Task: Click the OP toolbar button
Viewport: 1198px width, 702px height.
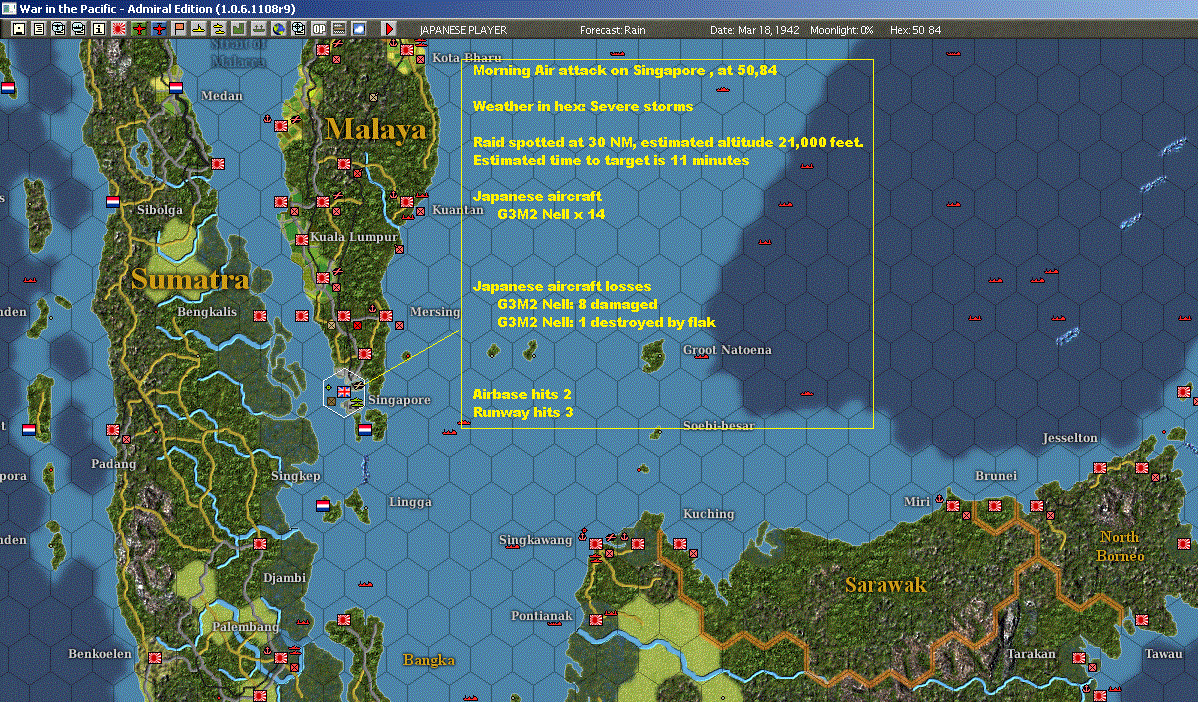Action: coord(318,29)
